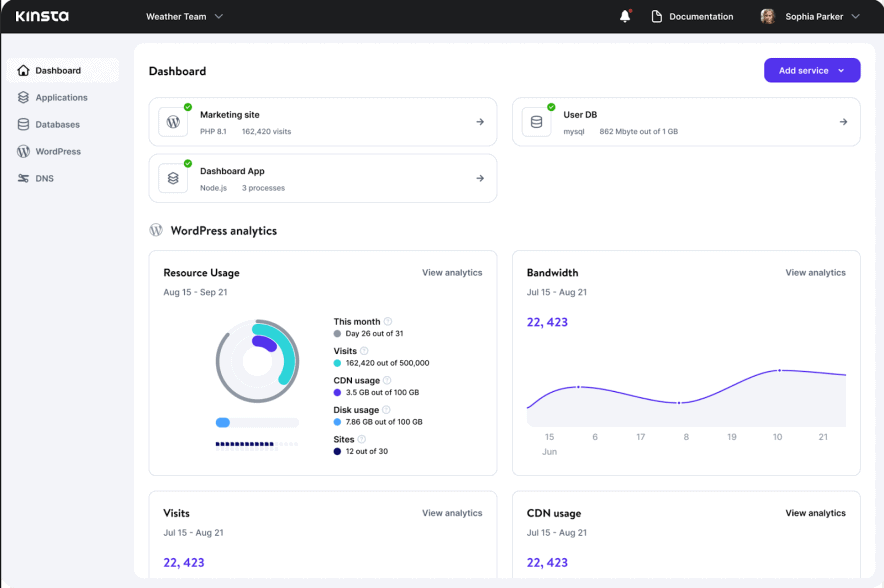
Task: Open the Marketing site card arrow
Action: [x=480, y=121]
